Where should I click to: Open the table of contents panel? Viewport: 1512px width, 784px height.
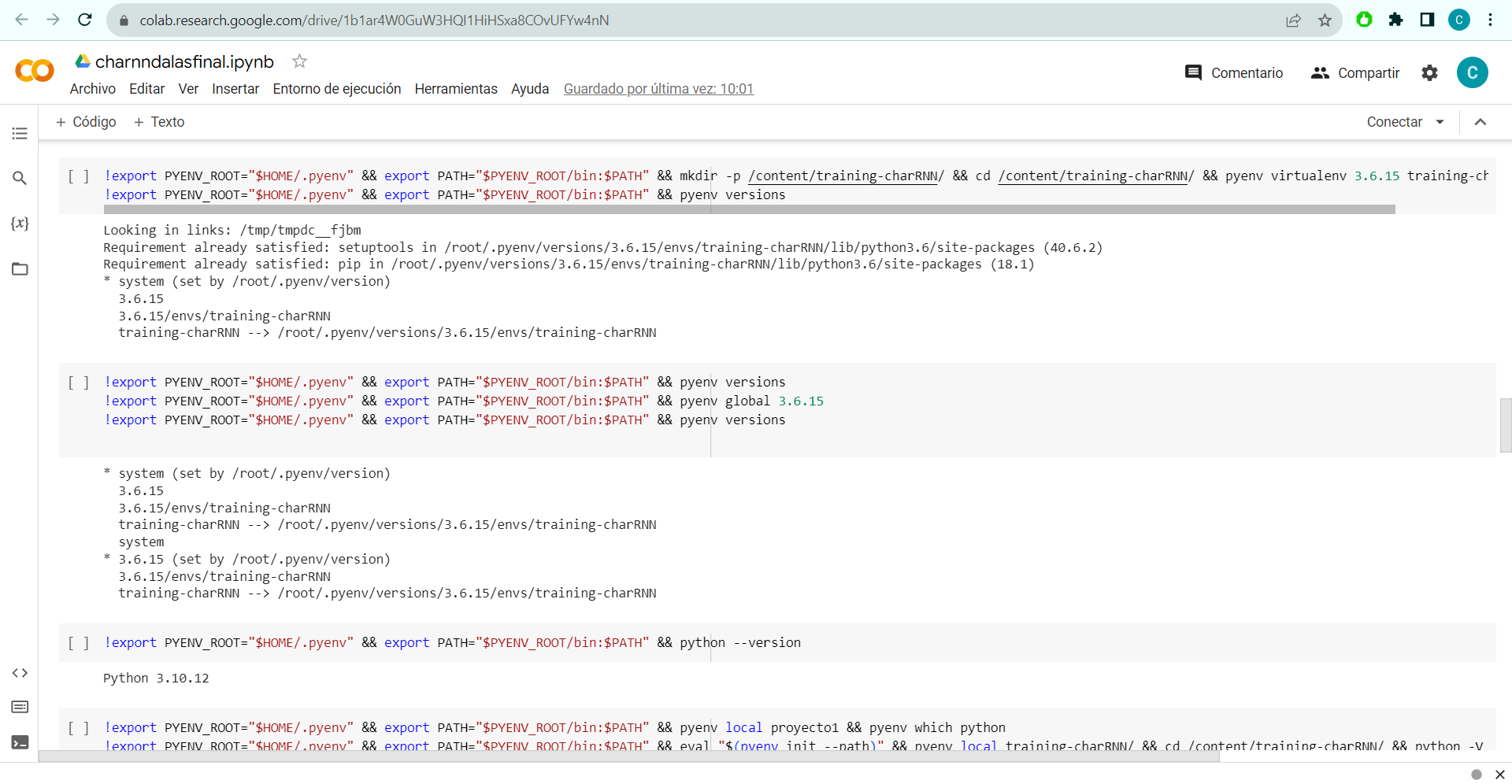20,133
